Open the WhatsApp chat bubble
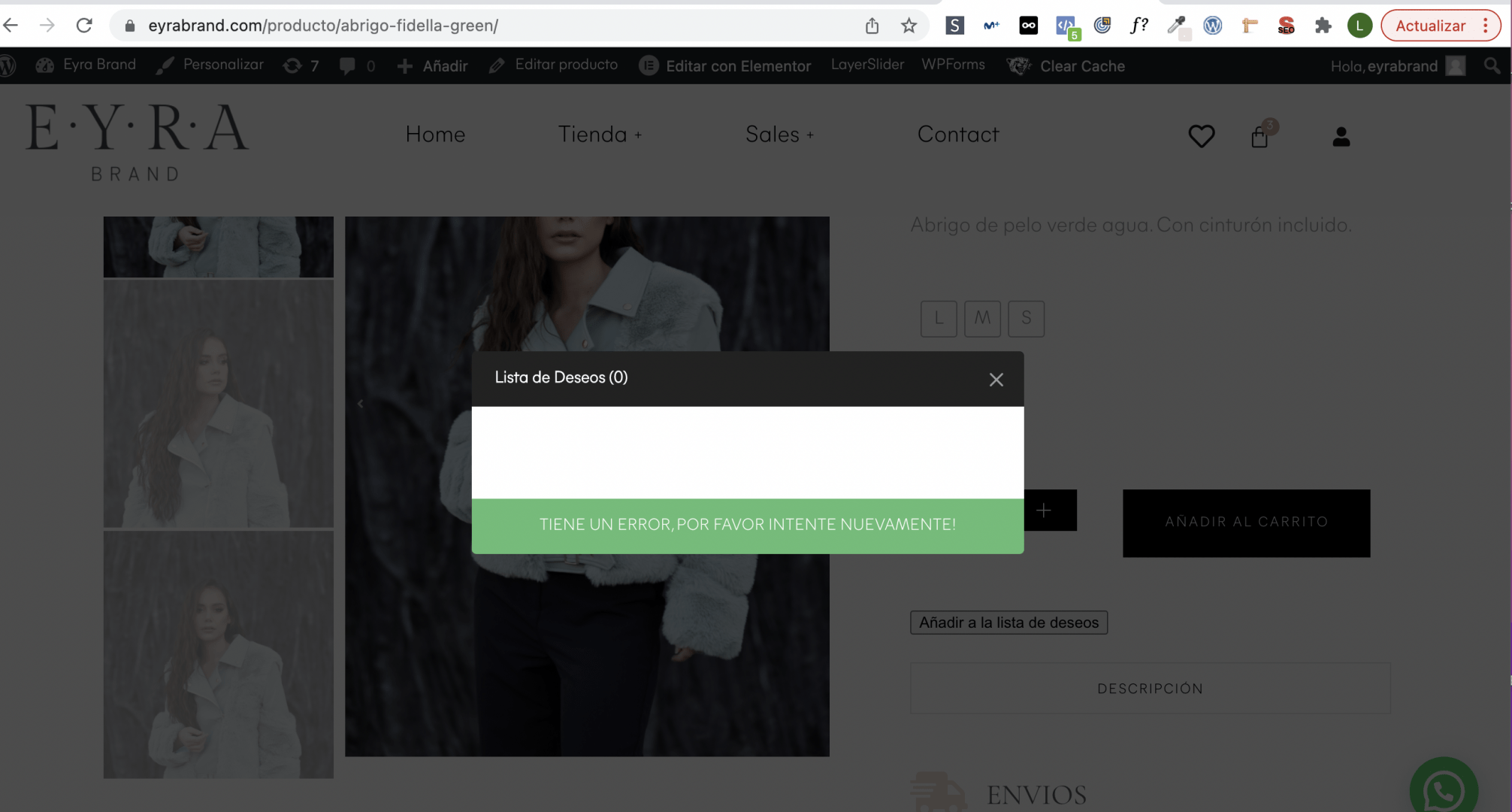 pyautogui.click(x=1444, y=789)
